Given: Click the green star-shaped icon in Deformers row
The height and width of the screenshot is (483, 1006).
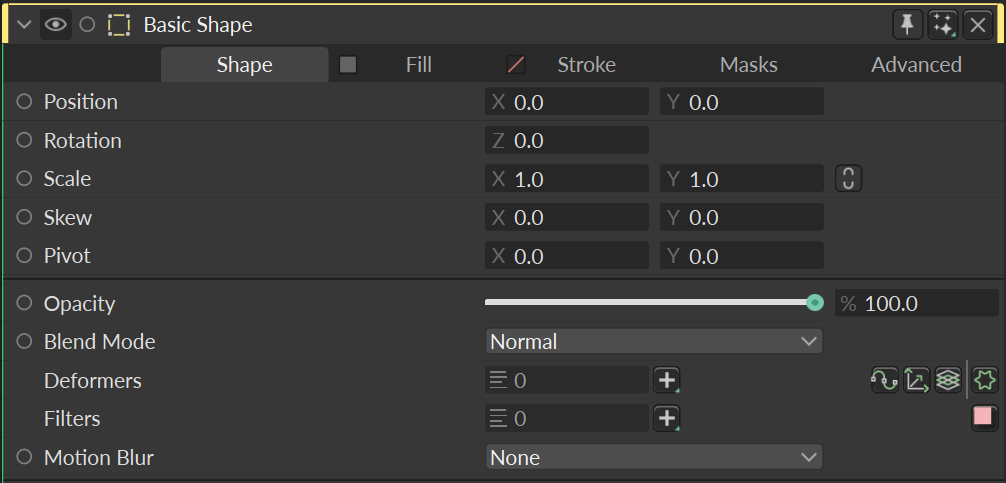Looking at the screenshot, I should [985, 380].
